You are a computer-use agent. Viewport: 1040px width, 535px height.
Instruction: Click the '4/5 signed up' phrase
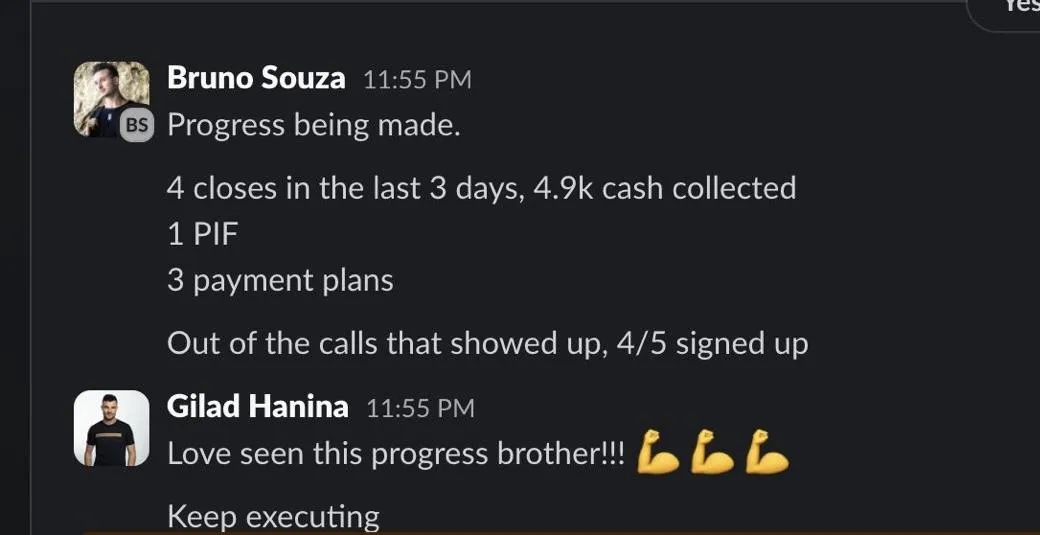741,344
